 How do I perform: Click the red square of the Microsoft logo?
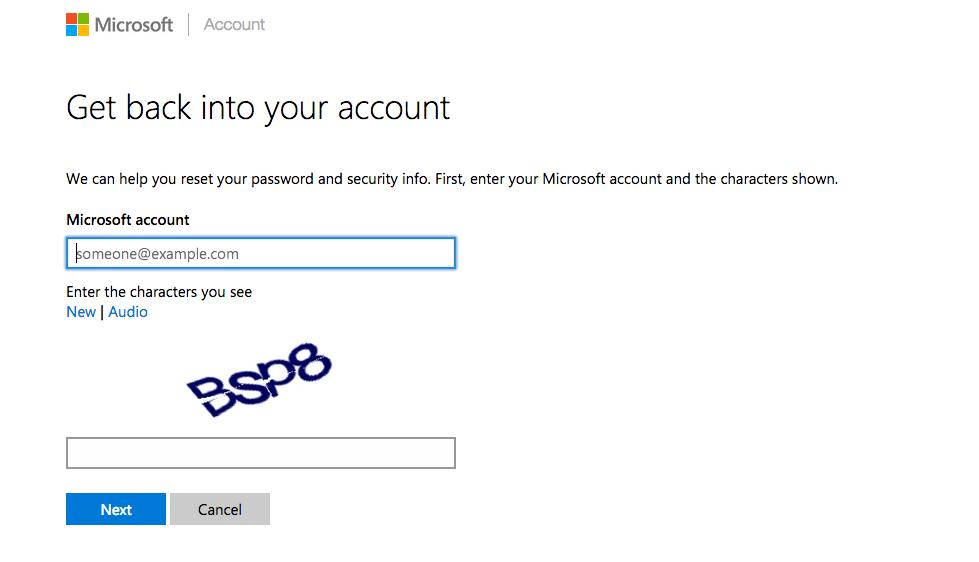click(x=71, y=19)
